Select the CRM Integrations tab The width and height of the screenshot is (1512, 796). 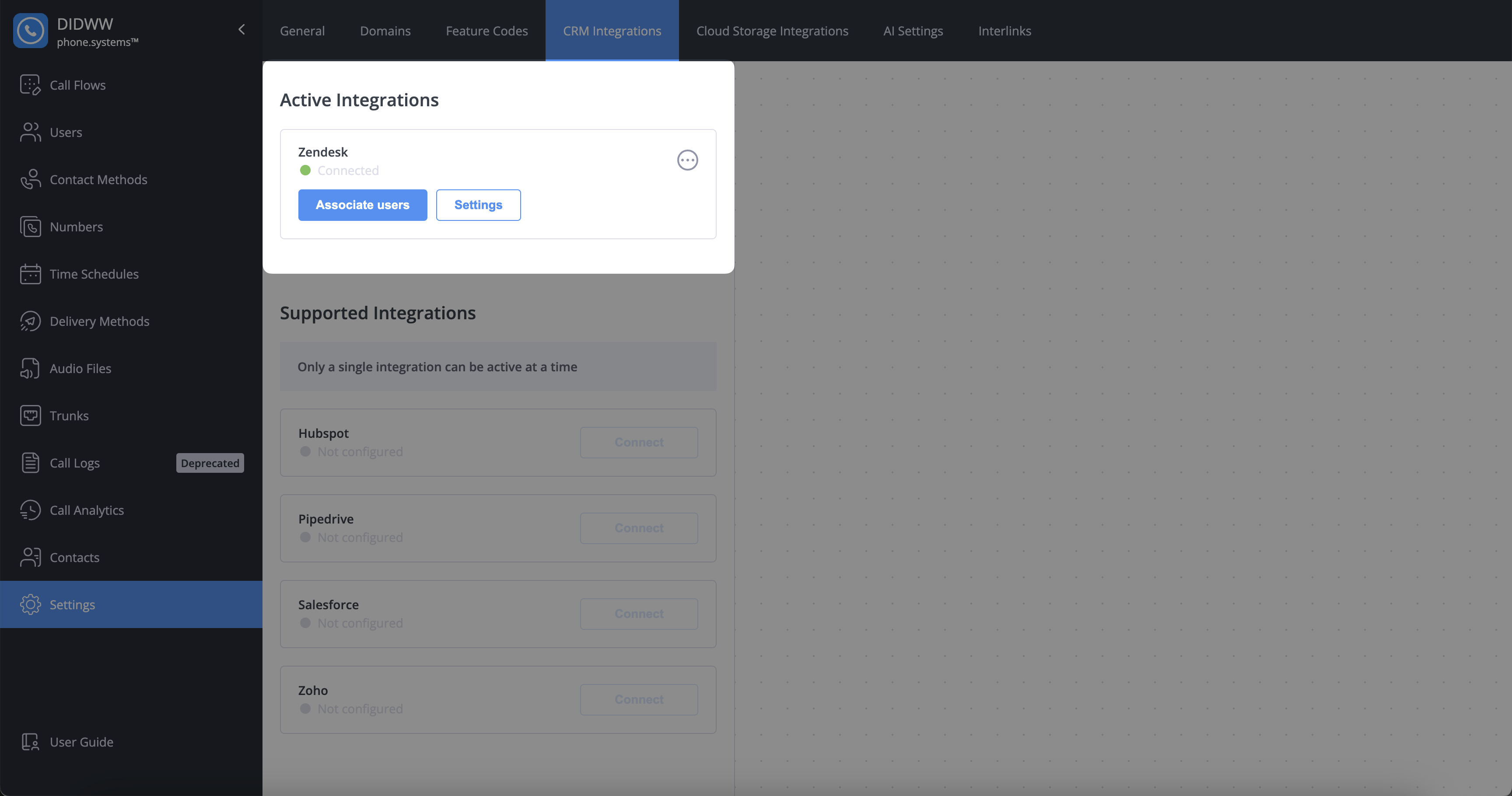pos(612,31)
